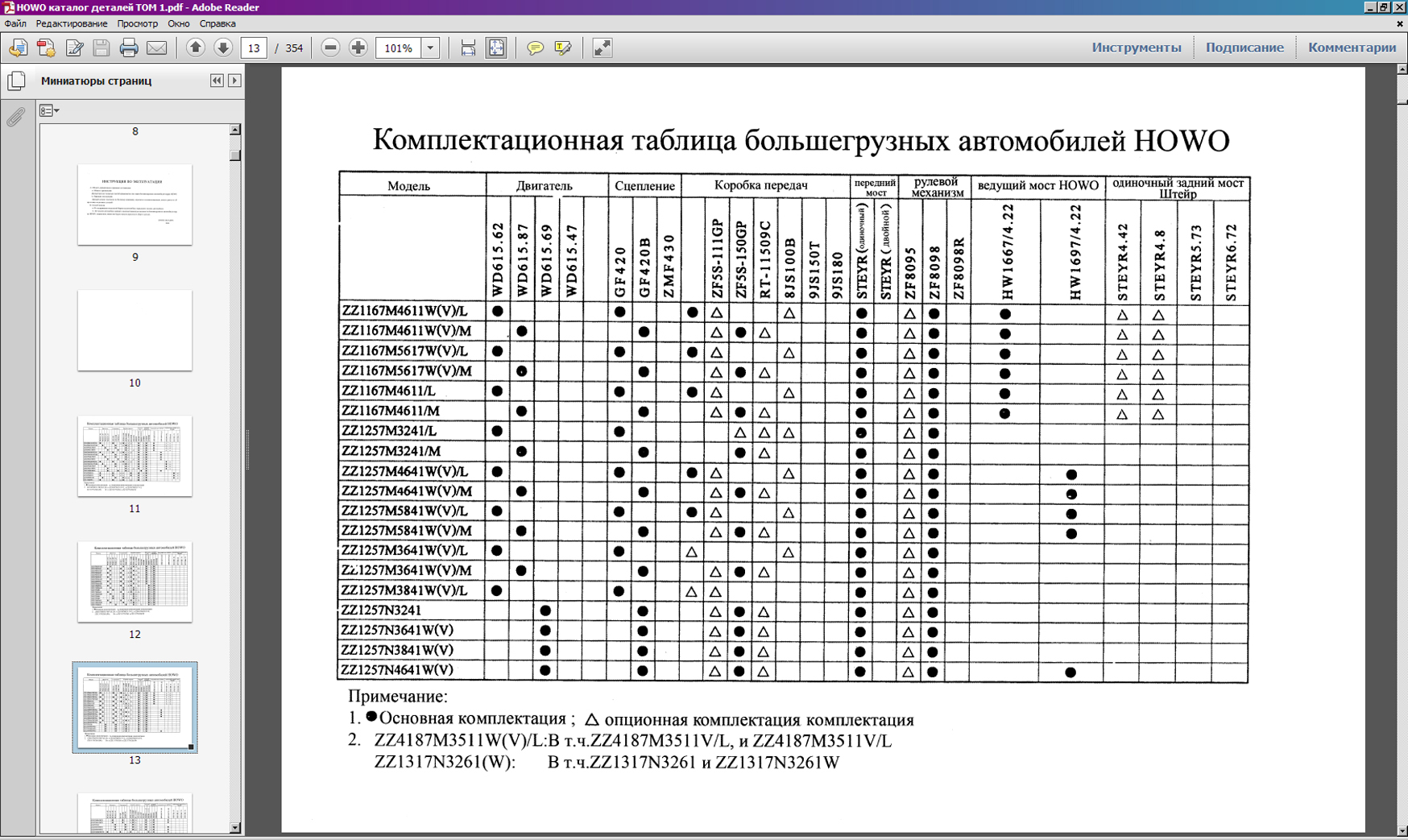This screenshot has height=840, width=1408.
Task: Add a sticky note comment
Action: pos(535,48)
